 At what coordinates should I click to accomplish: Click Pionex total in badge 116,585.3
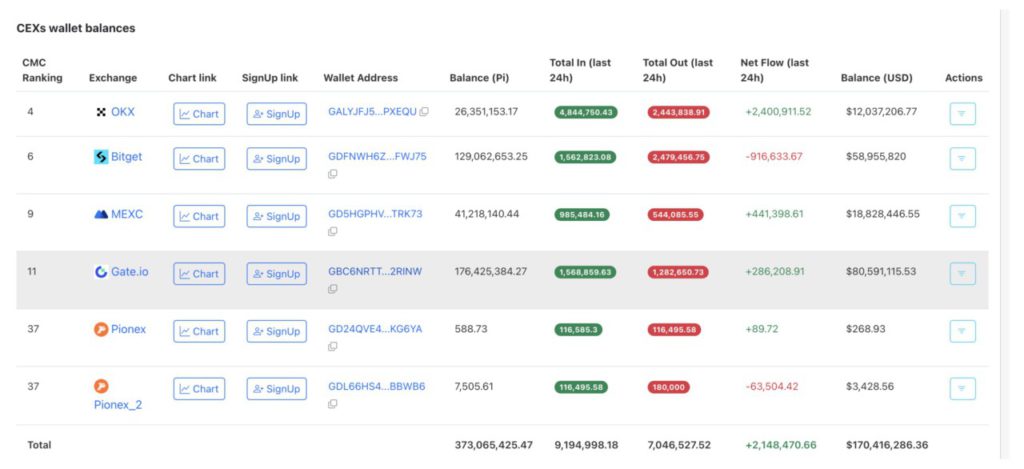[579, 330]
